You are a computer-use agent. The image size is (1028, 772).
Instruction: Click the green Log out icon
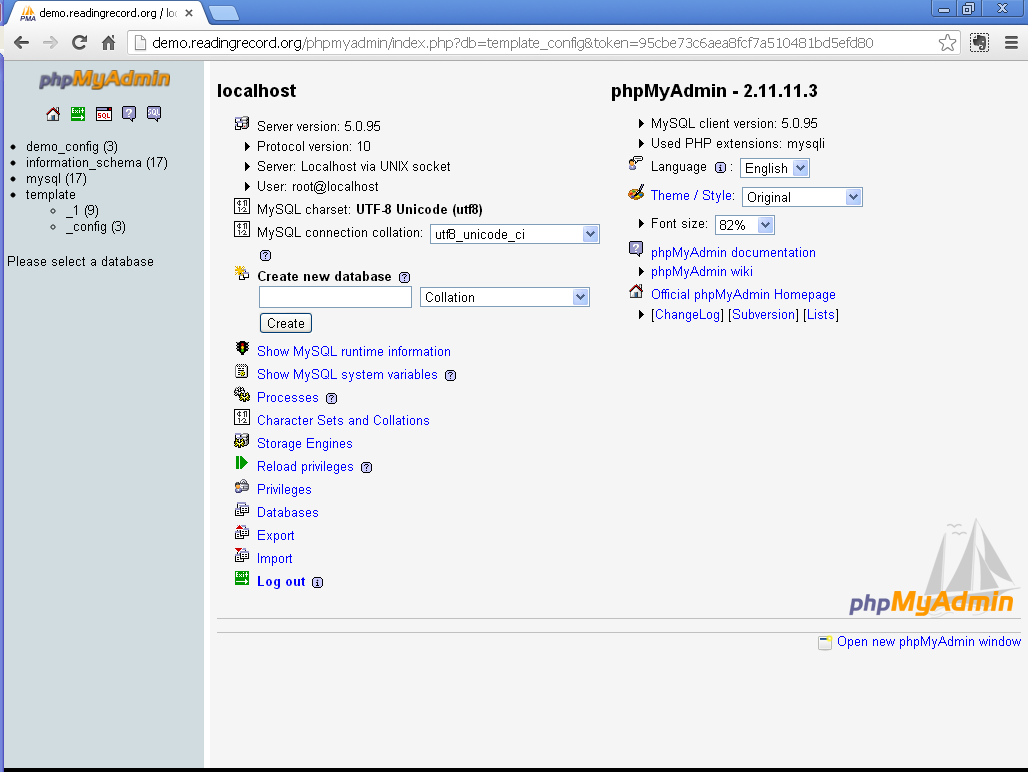point(242,578)
